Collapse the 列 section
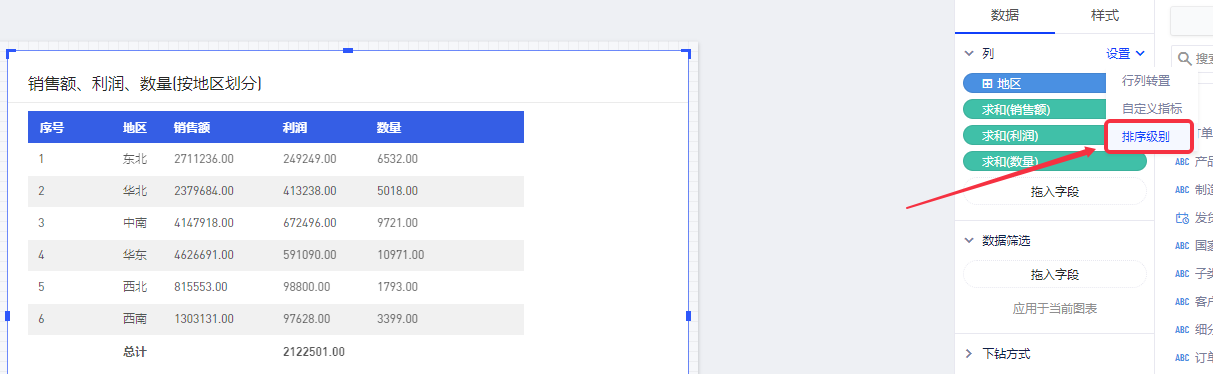1213x374 pixels. pyautogui.click(x=968, y=54)
